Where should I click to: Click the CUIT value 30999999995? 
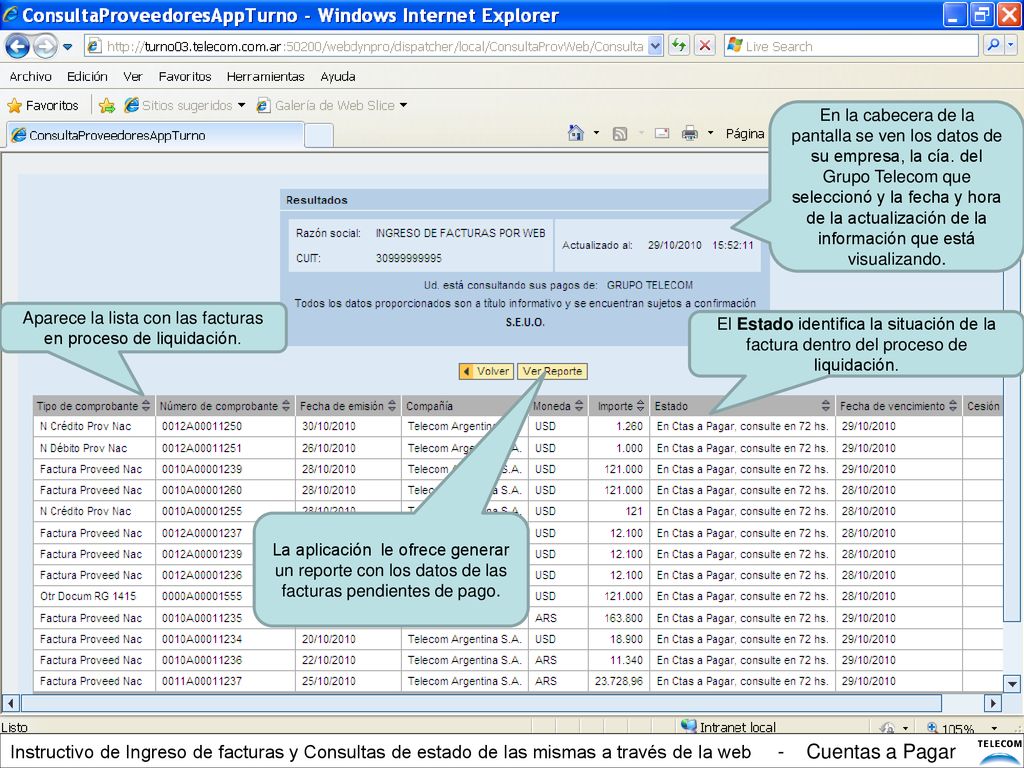pyautogui.click(x=409, y=259)
